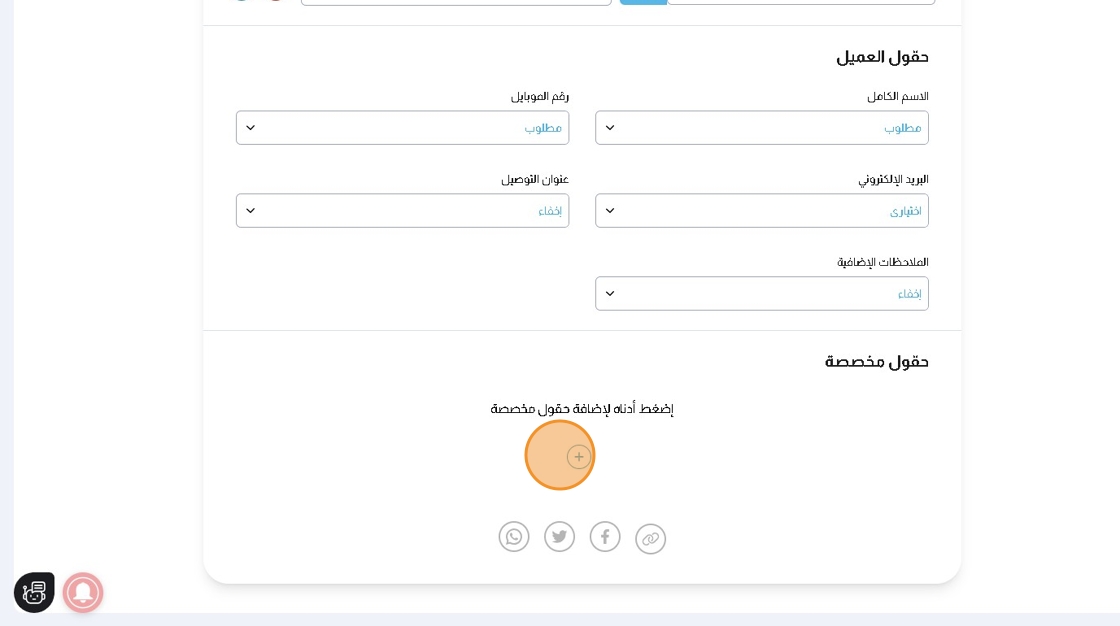Open الملاحظات الإضافية dropdown
This screenshot has width=1120, height=626.
(x=761, y=293)
